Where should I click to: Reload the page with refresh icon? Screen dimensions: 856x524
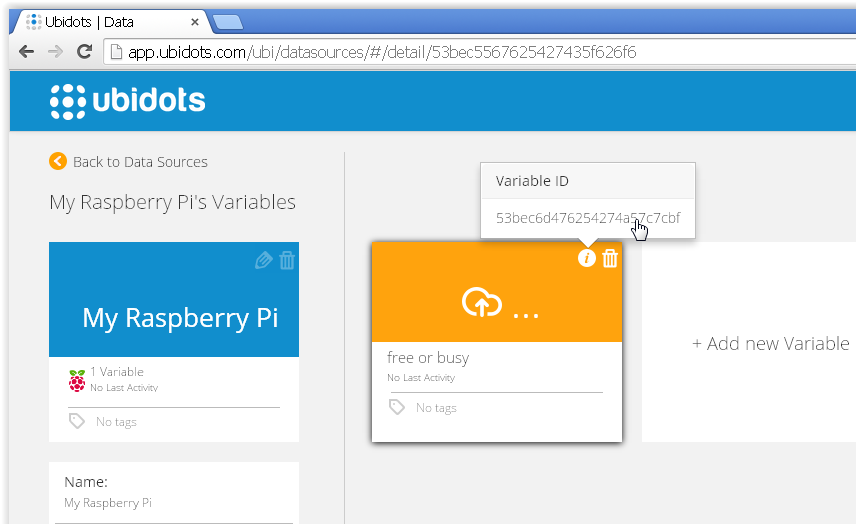tap(85, 51)
